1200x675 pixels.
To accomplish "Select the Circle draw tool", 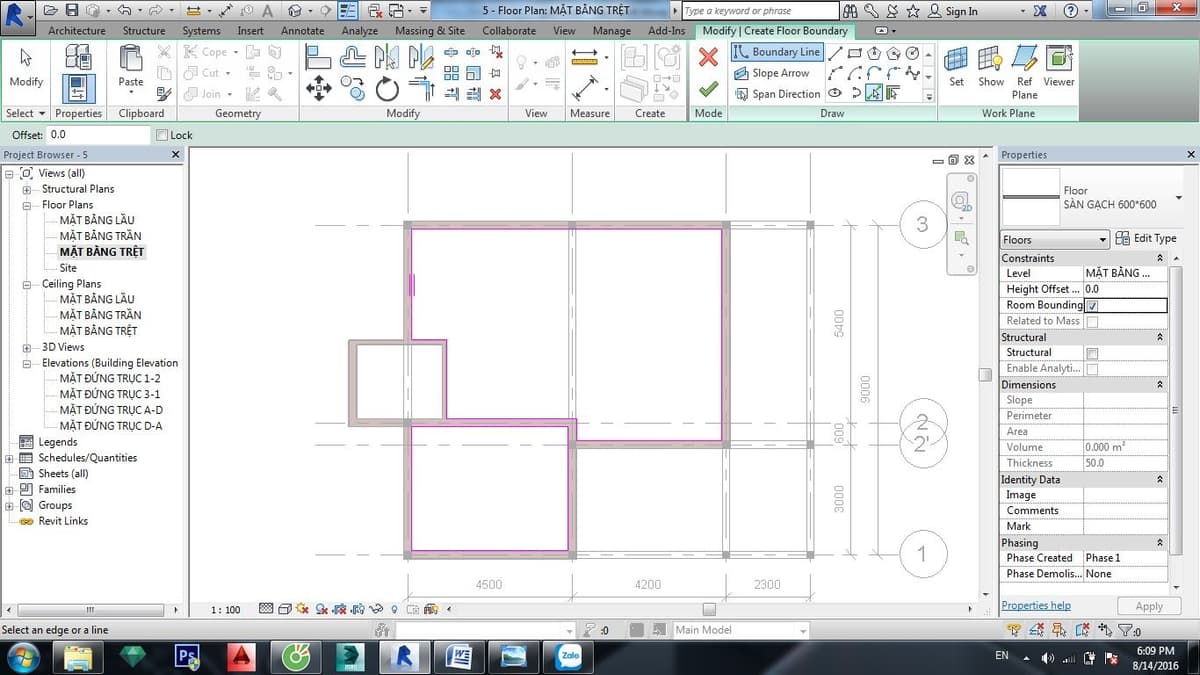I will (911, 53).
